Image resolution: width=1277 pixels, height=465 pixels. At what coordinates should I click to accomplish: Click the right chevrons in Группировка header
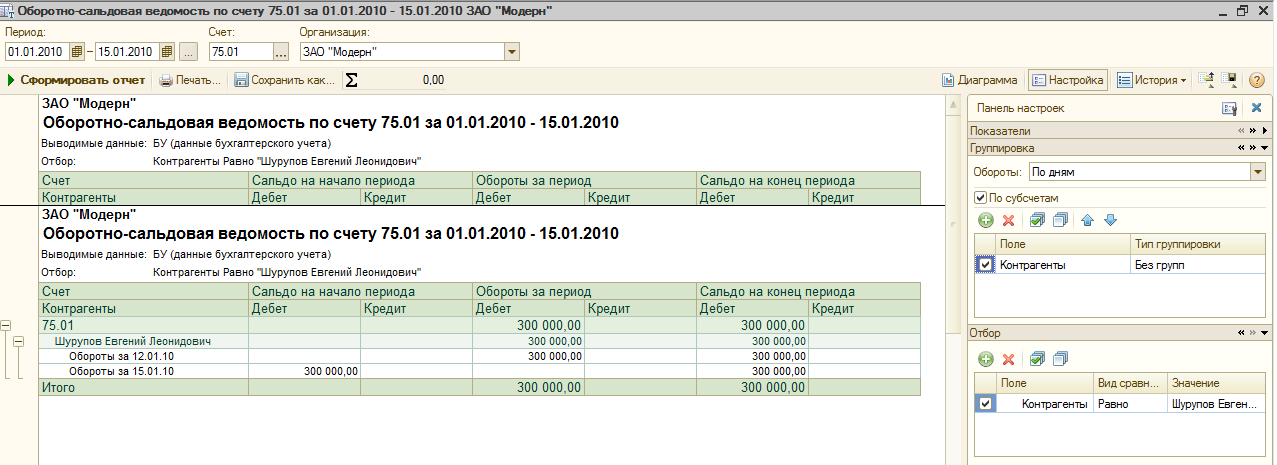1253,148
